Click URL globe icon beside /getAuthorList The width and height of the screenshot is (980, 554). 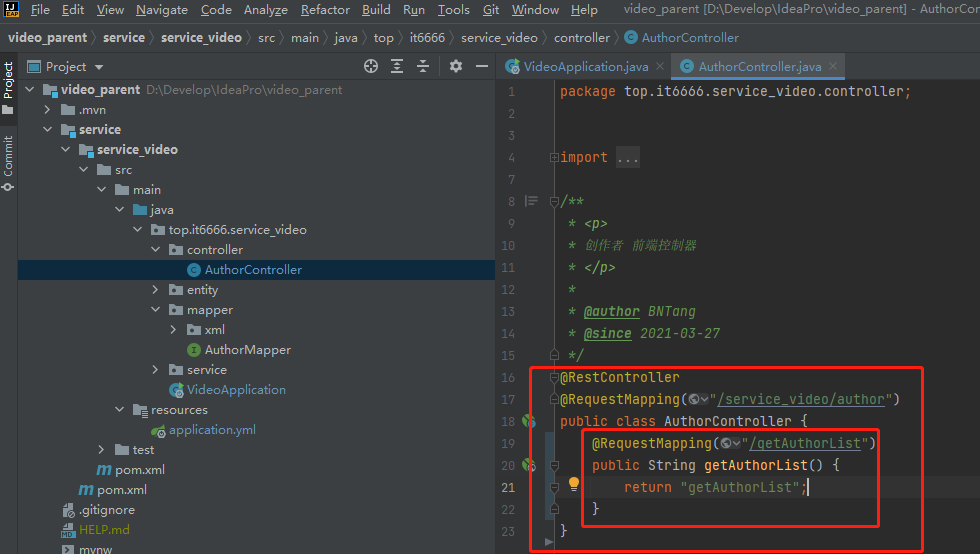pos(730,443)
